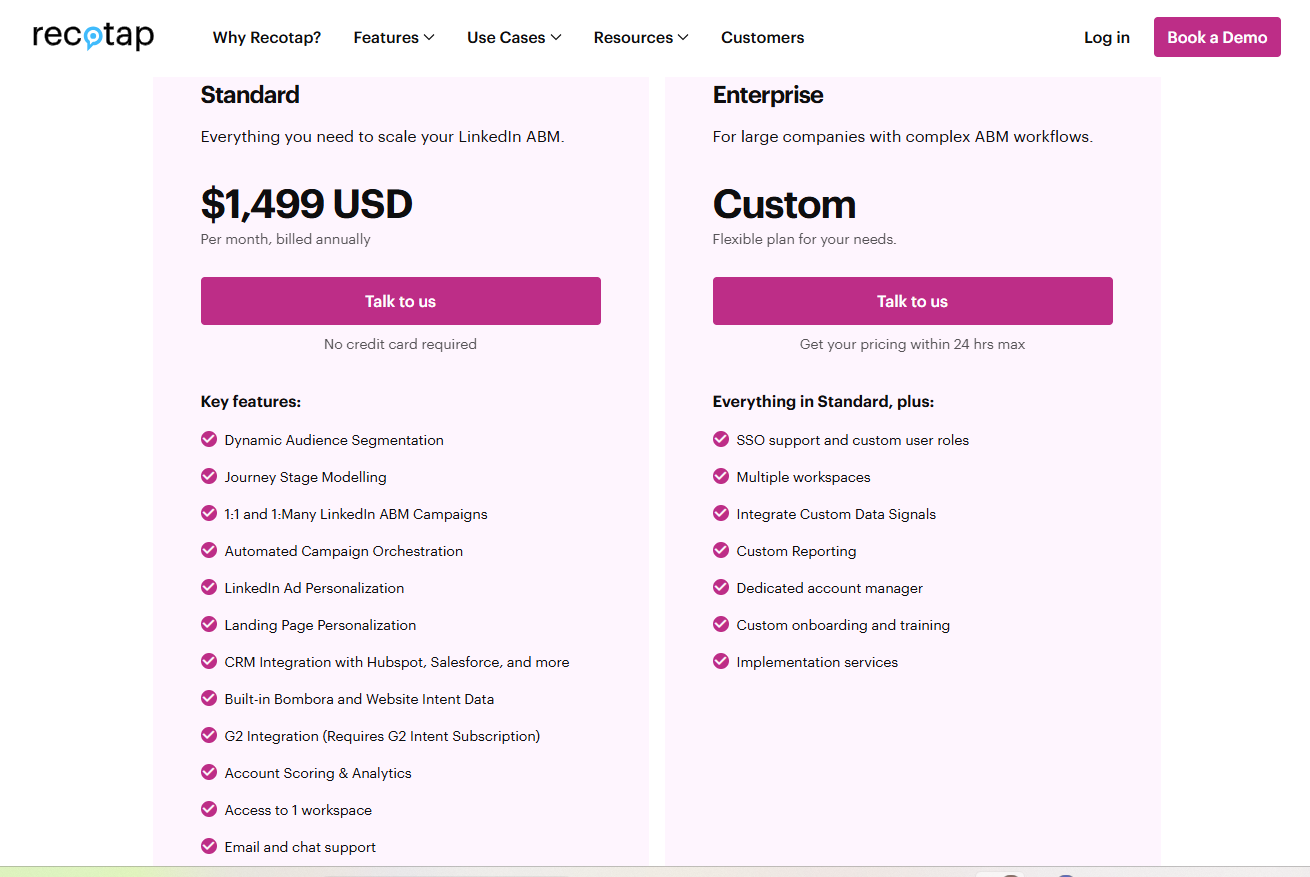Click the checkmark beside Email and chat support
The width and height of the screenshot is (1310, 877).
(x=209, y=846)
